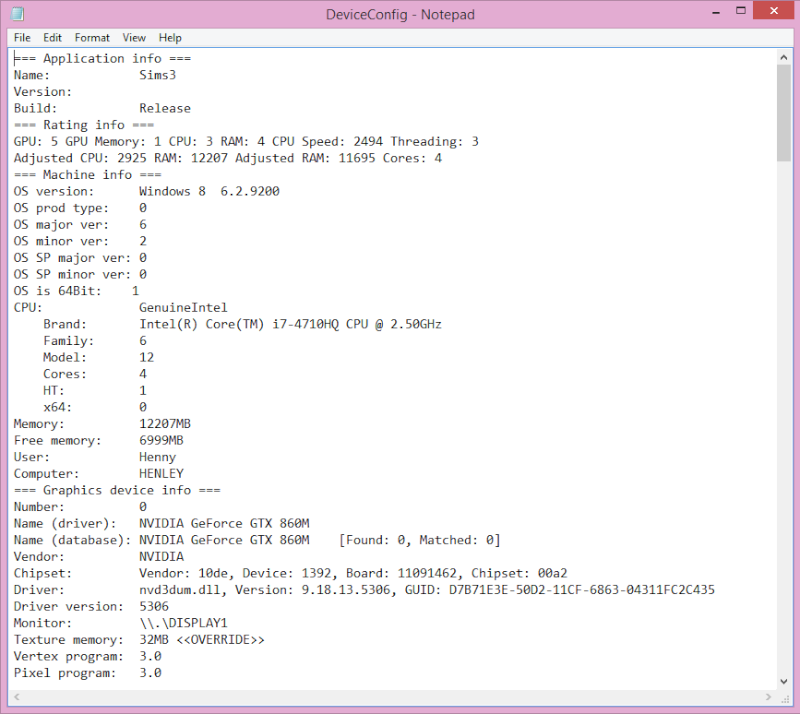The image size is (800, 714).
Task: Minimize the Notepad window
Action: [716, 12]
